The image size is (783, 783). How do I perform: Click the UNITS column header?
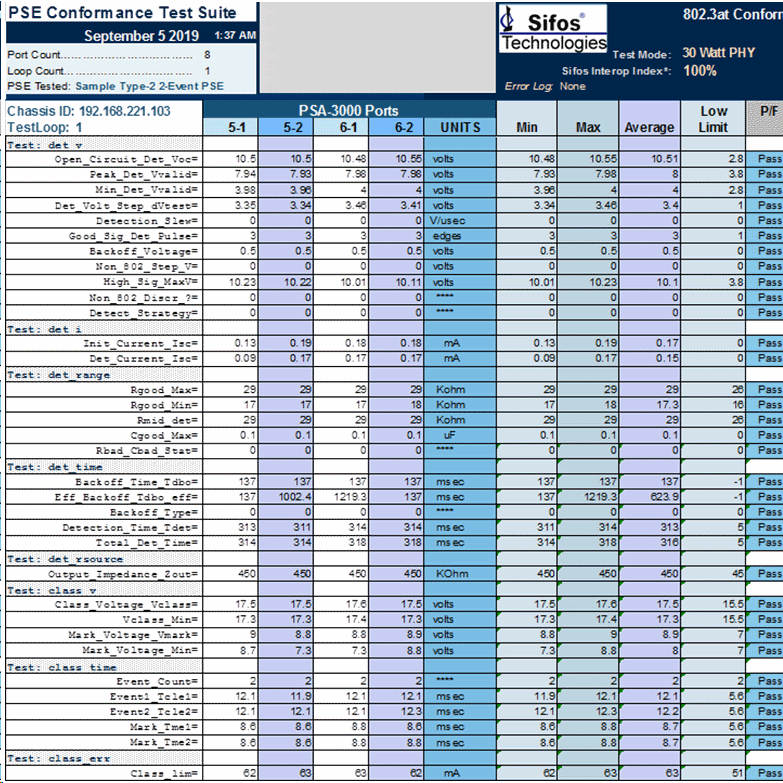[x=459, y=127]
